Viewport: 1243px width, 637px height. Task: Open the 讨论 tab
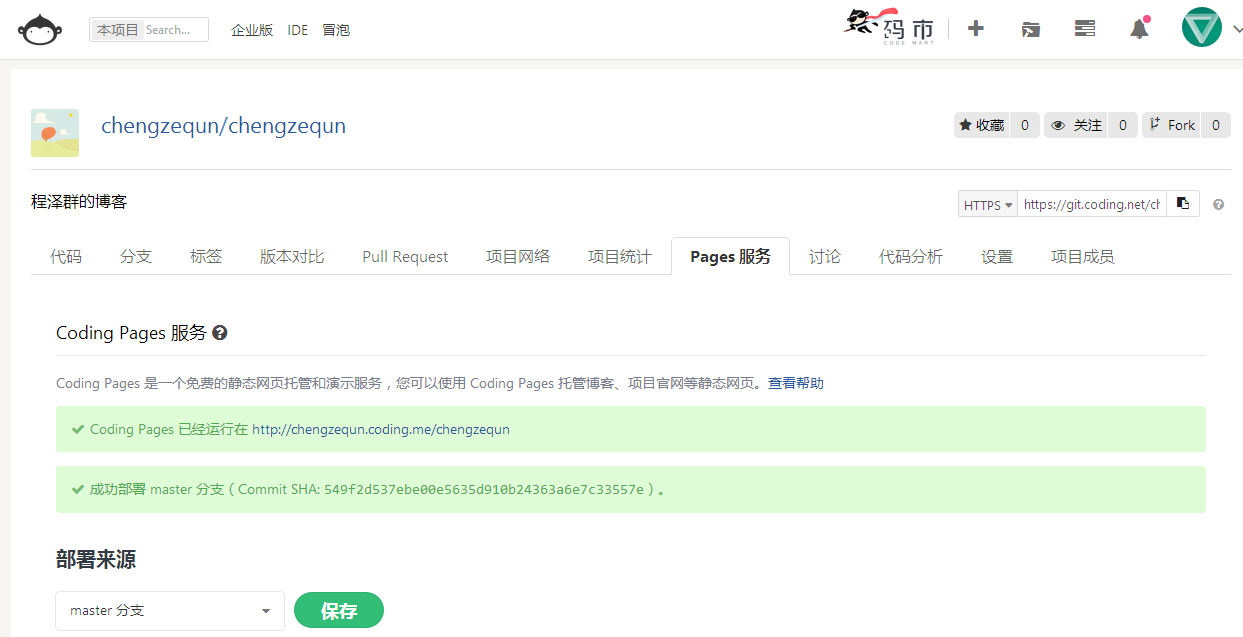(x=825, y=257)
